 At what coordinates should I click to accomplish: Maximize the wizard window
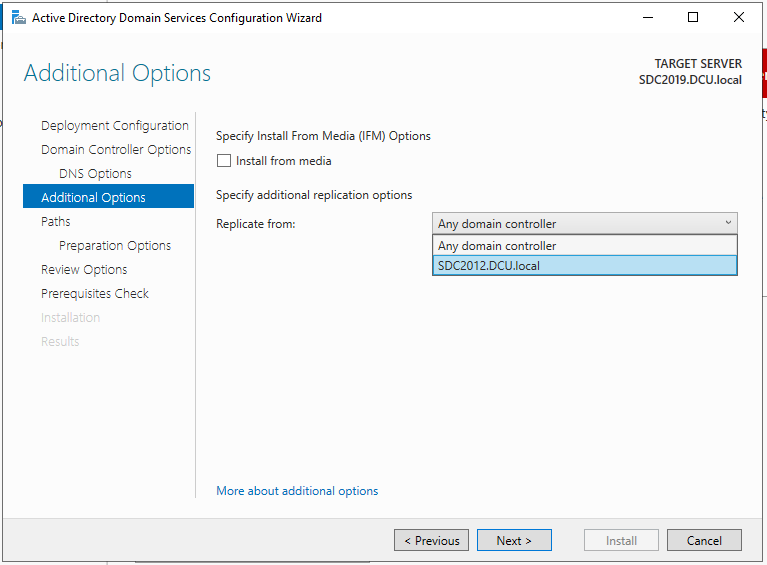point(693,18)
